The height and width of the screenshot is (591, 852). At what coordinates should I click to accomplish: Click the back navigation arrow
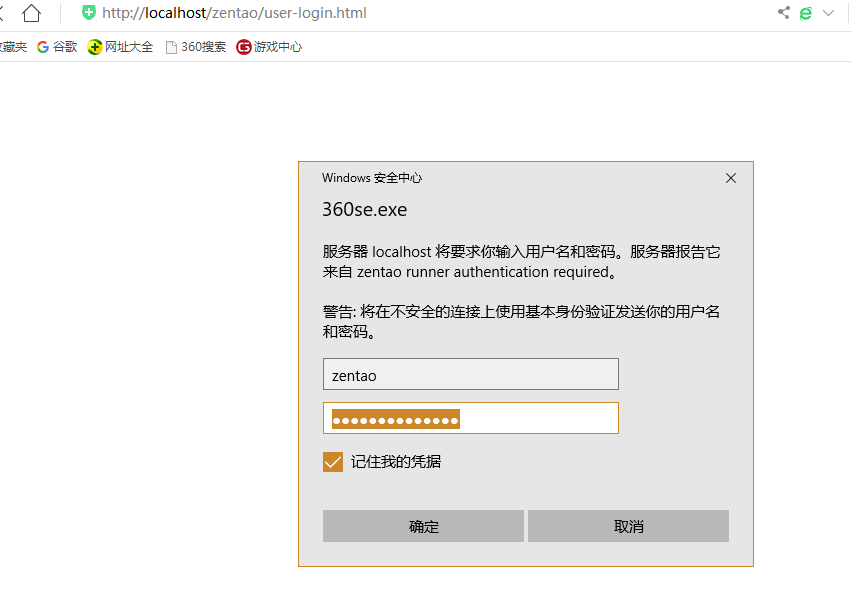3,13
